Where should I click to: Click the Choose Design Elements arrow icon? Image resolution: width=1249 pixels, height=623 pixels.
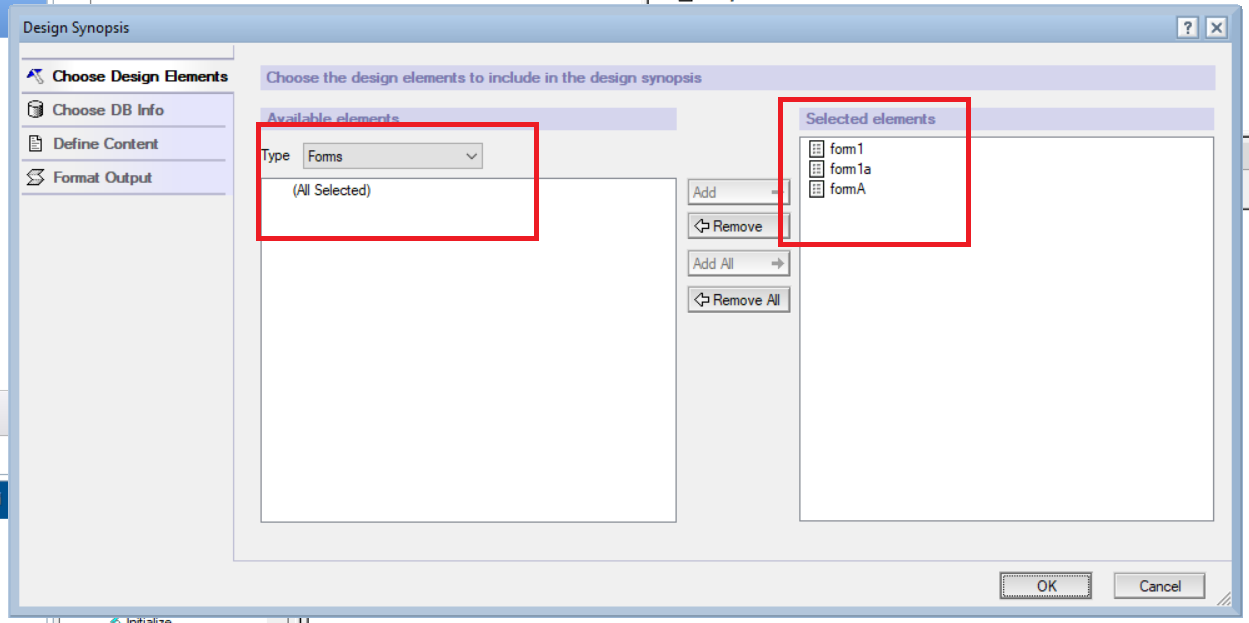[34, 75]
